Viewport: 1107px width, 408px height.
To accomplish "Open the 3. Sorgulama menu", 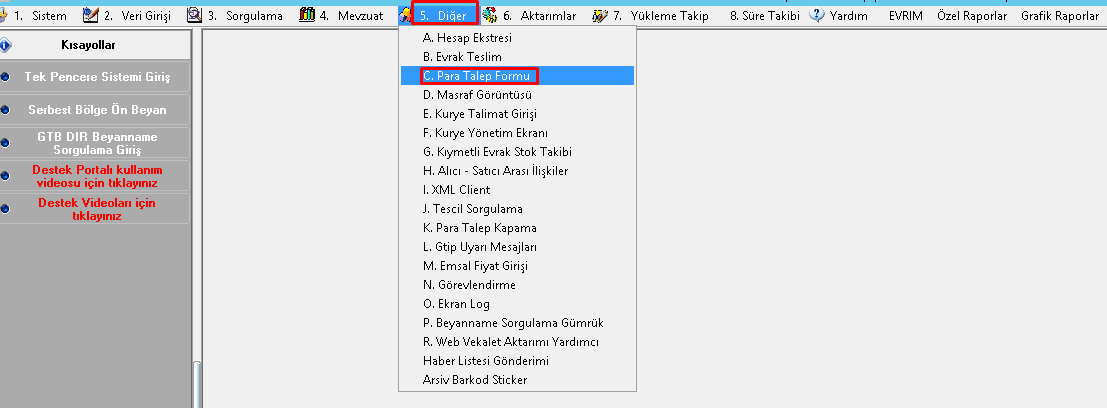I will pyautogui.click(x=245, y=16).
